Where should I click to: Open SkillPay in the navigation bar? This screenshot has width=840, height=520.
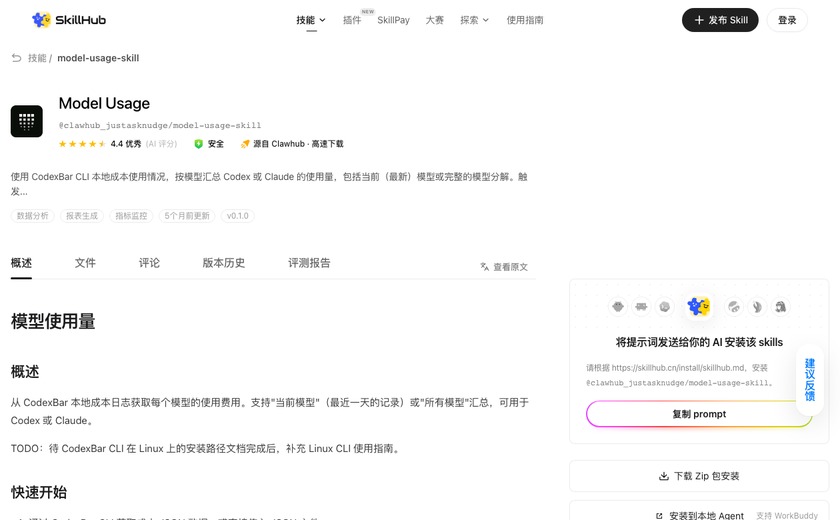point(393,20)
